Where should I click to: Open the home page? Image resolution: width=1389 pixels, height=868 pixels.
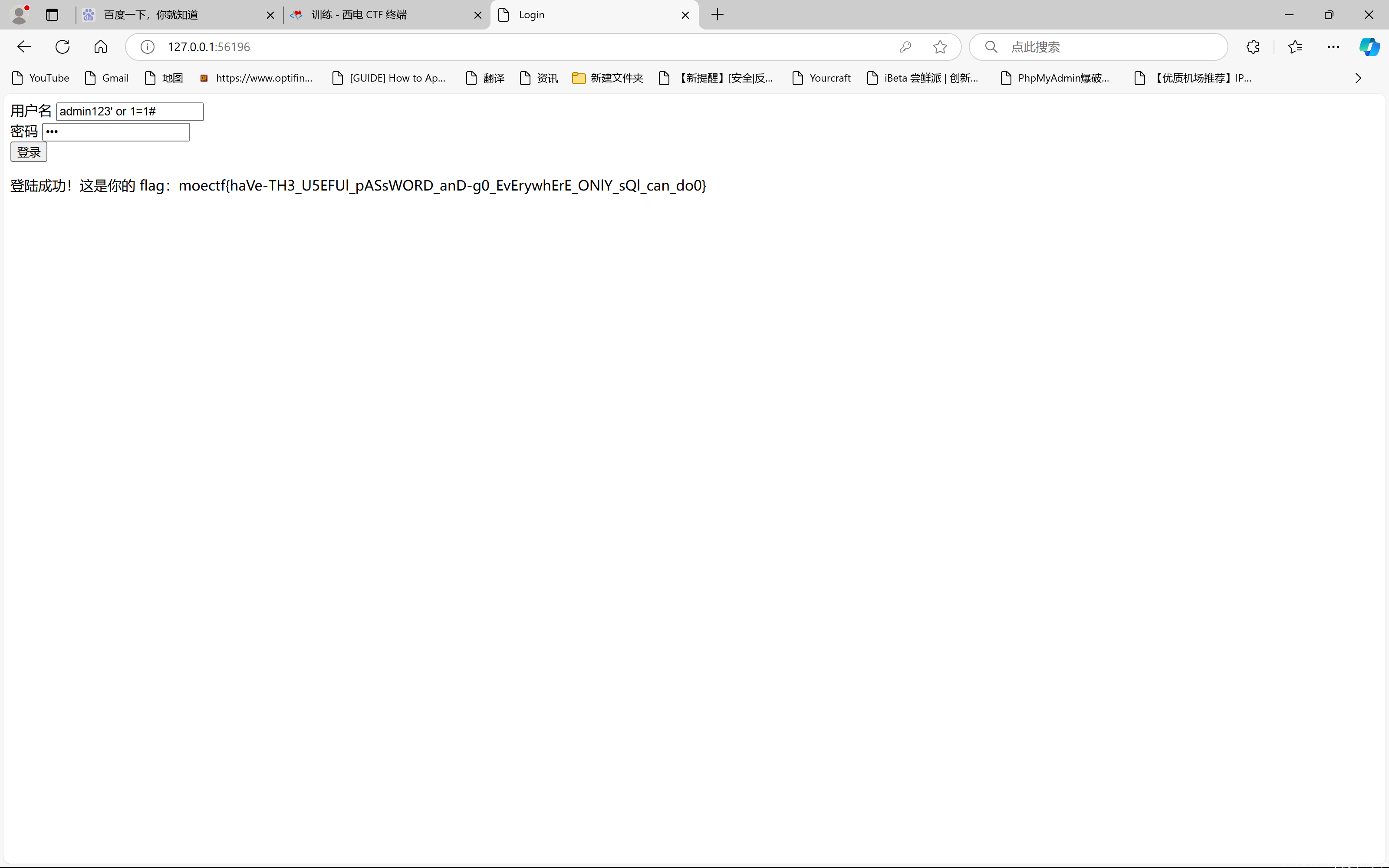tap(100, 46)
